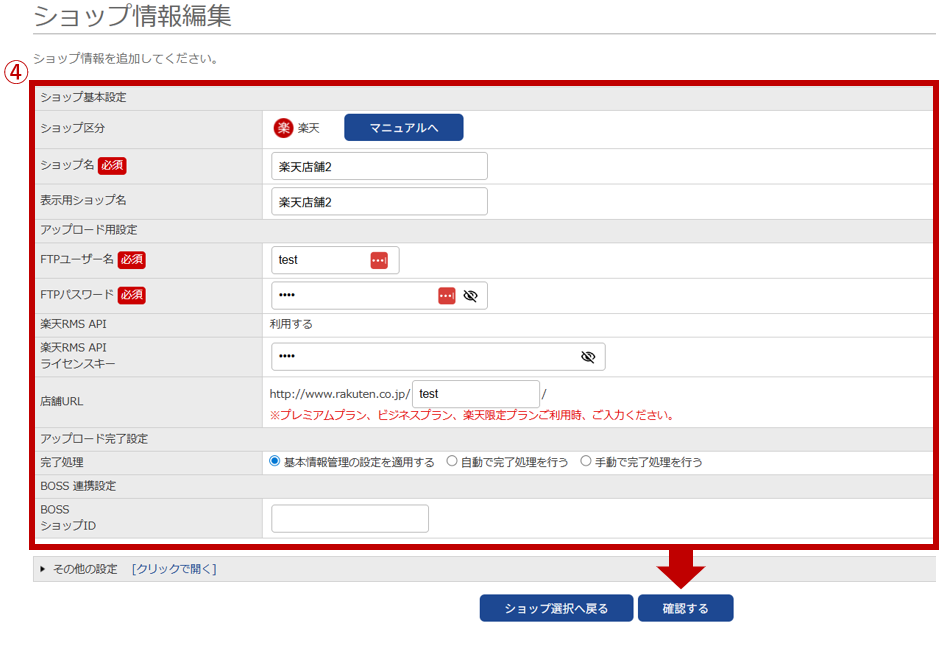Click ショップ選択へ戻る button
Screen dimensions: 949x647
click(x=556, y=608)
